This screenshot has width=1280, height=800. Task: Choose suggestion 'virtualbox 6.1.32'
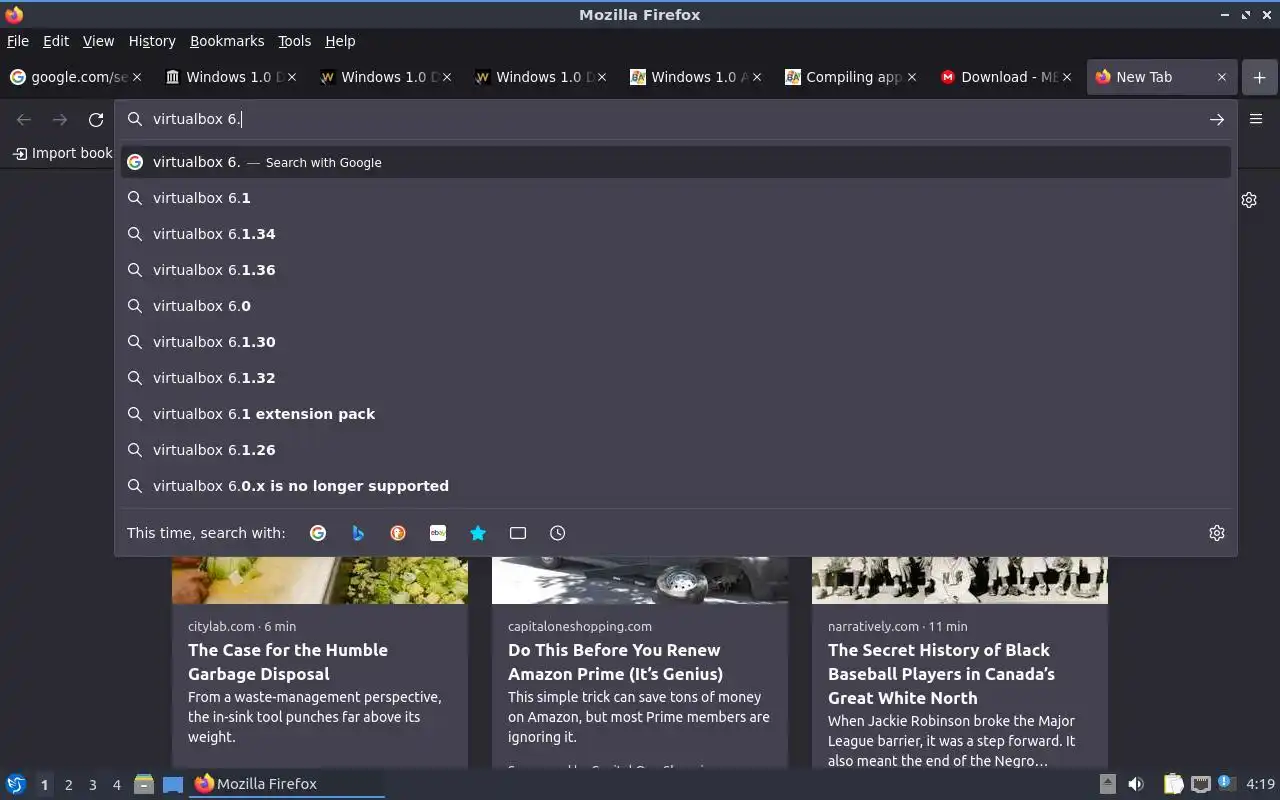(x=676, y=378)
